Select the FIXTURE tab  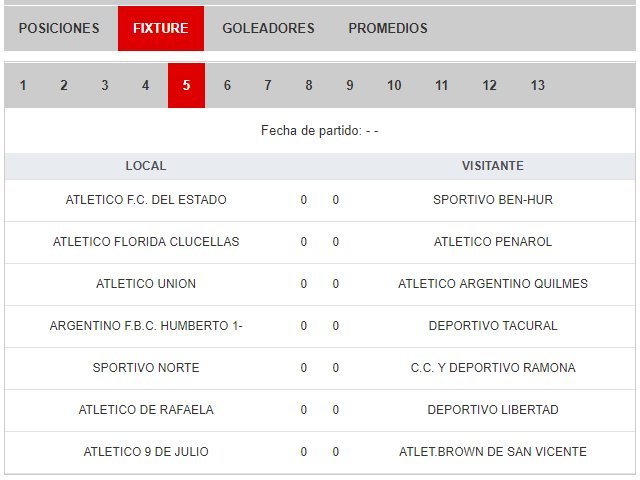(160, 28)
